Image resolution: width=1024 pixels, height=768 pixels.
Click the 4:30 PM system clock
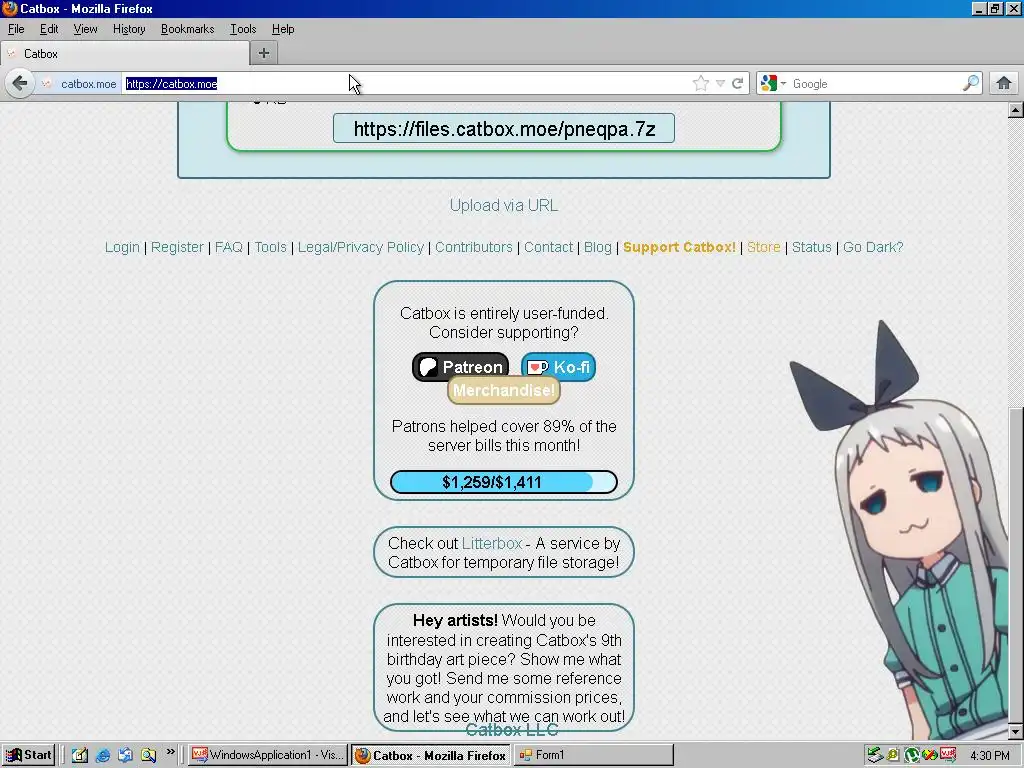(989, 756)
